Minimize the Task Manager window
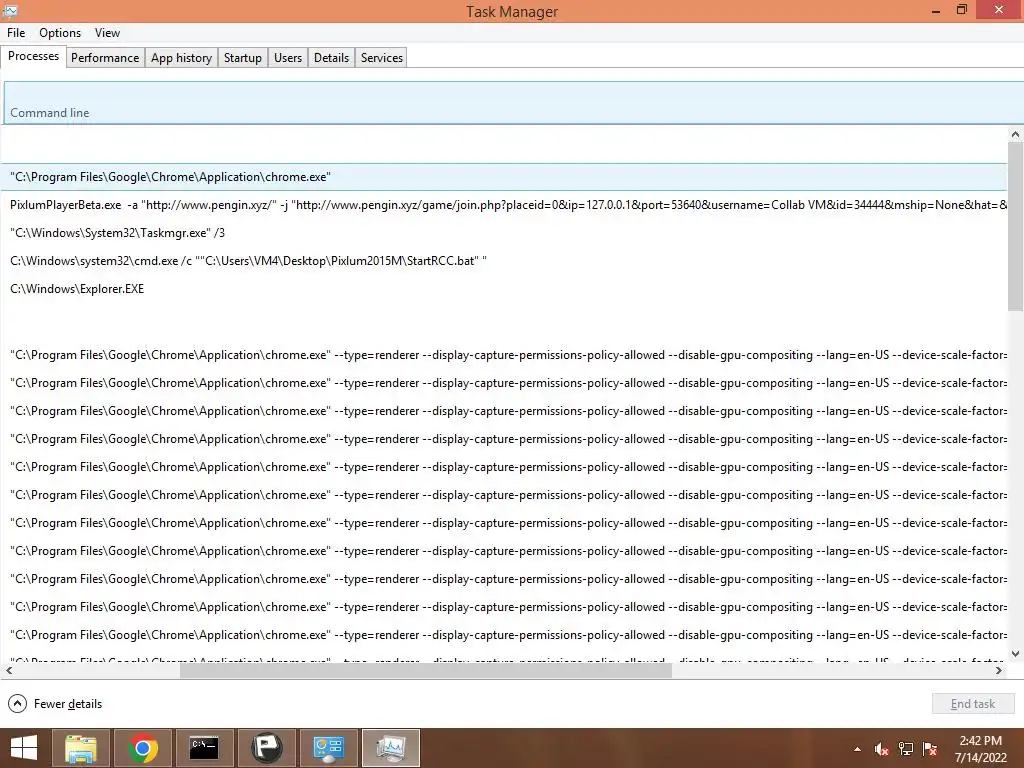1024x768 pixels. point(936,10)
